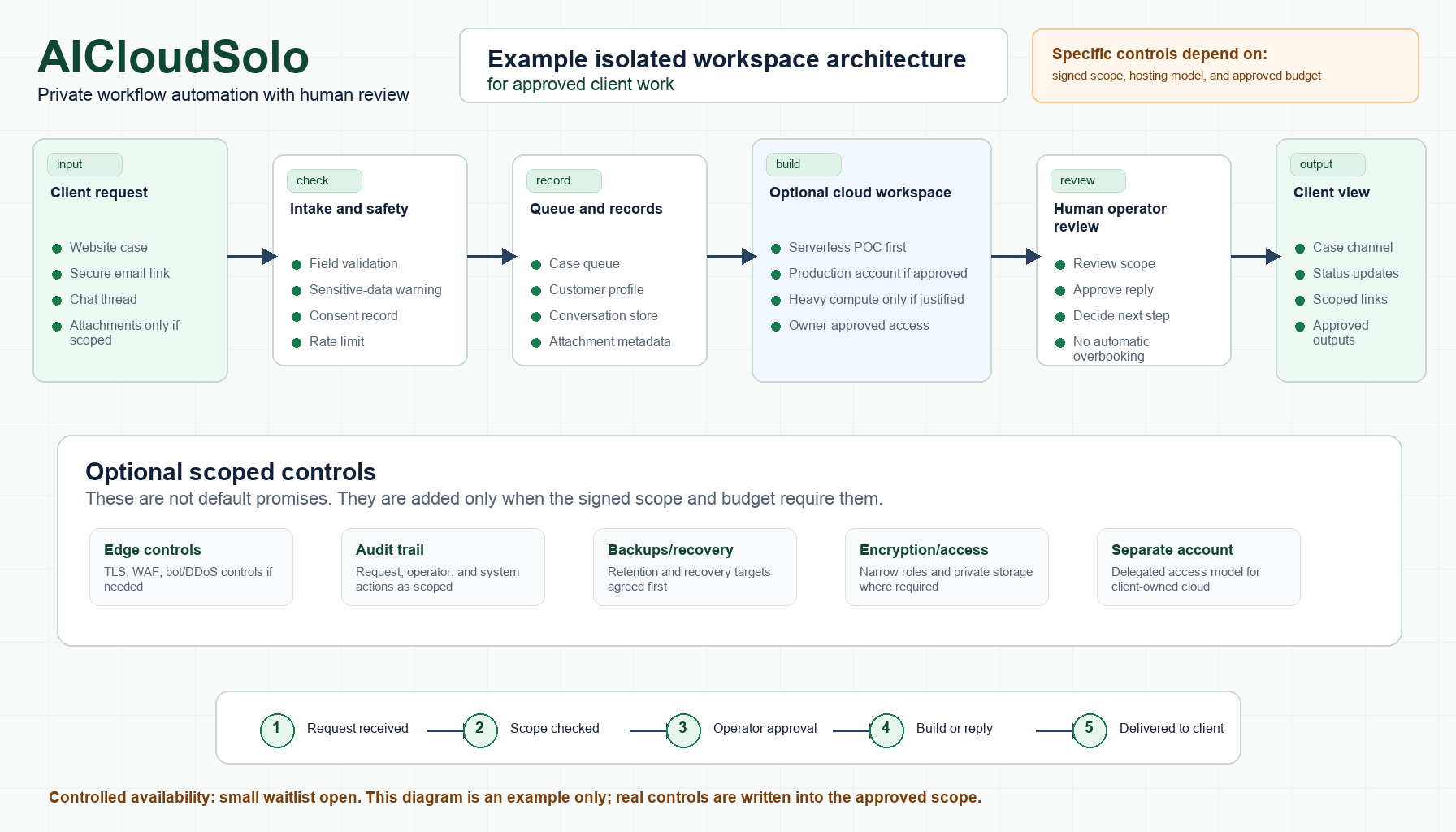
Task: Click the 'Optional scoped controls' heading
Action: coord(231,472)
